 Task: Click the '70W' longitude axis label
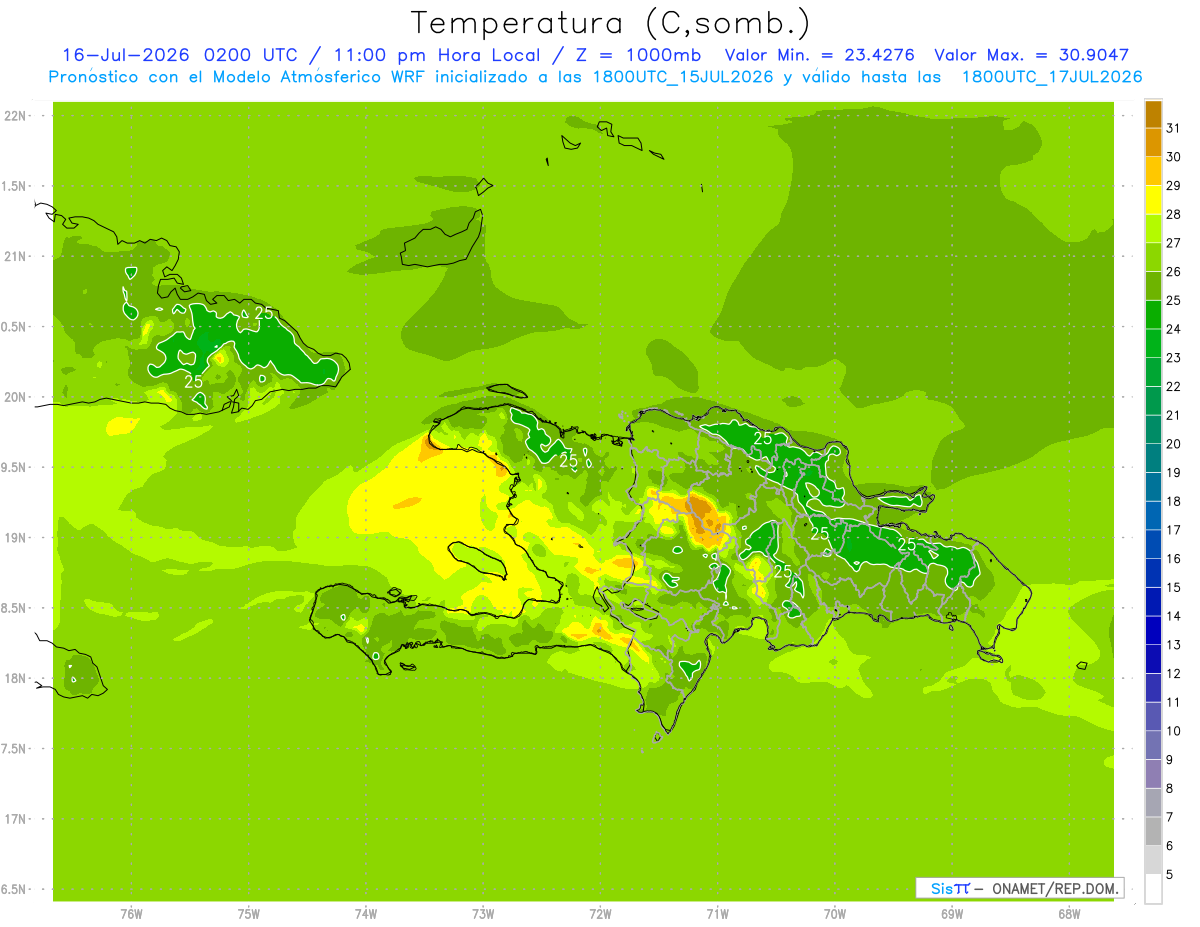[835, 914]
